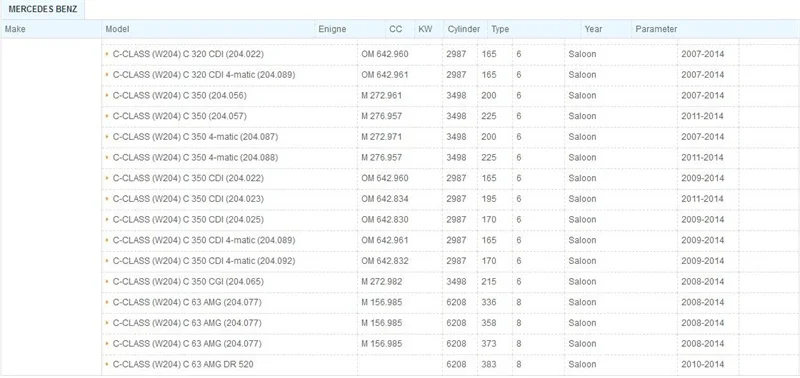
Task: Click the arrow icon beside C 350 (204.057)
Action: point(107,116)
